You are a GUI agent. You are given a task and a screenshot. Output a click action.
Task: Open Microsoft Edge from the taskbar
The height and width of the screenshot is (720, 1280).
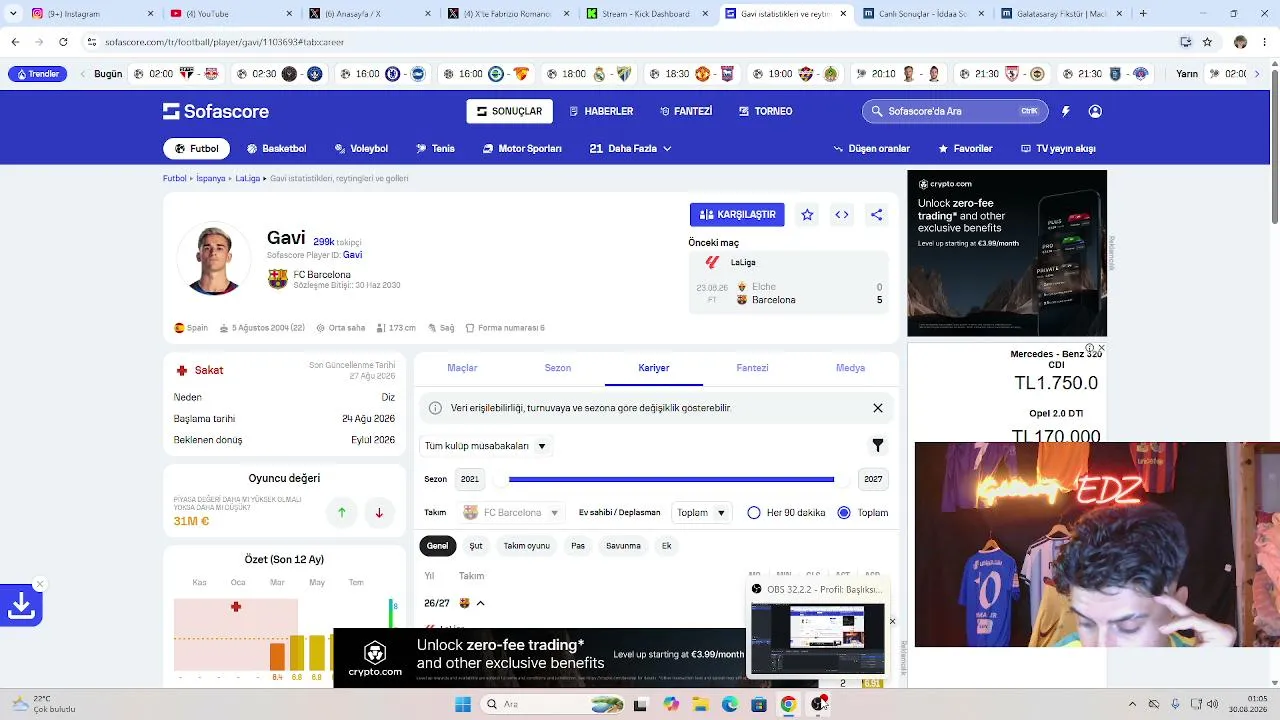coord(730,704)
